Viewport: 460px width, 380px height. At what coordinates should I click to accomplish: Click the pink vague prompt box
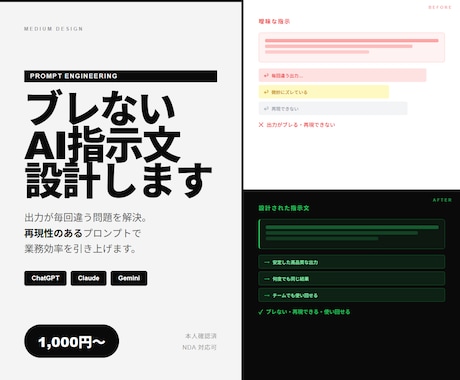pos(352,47)
